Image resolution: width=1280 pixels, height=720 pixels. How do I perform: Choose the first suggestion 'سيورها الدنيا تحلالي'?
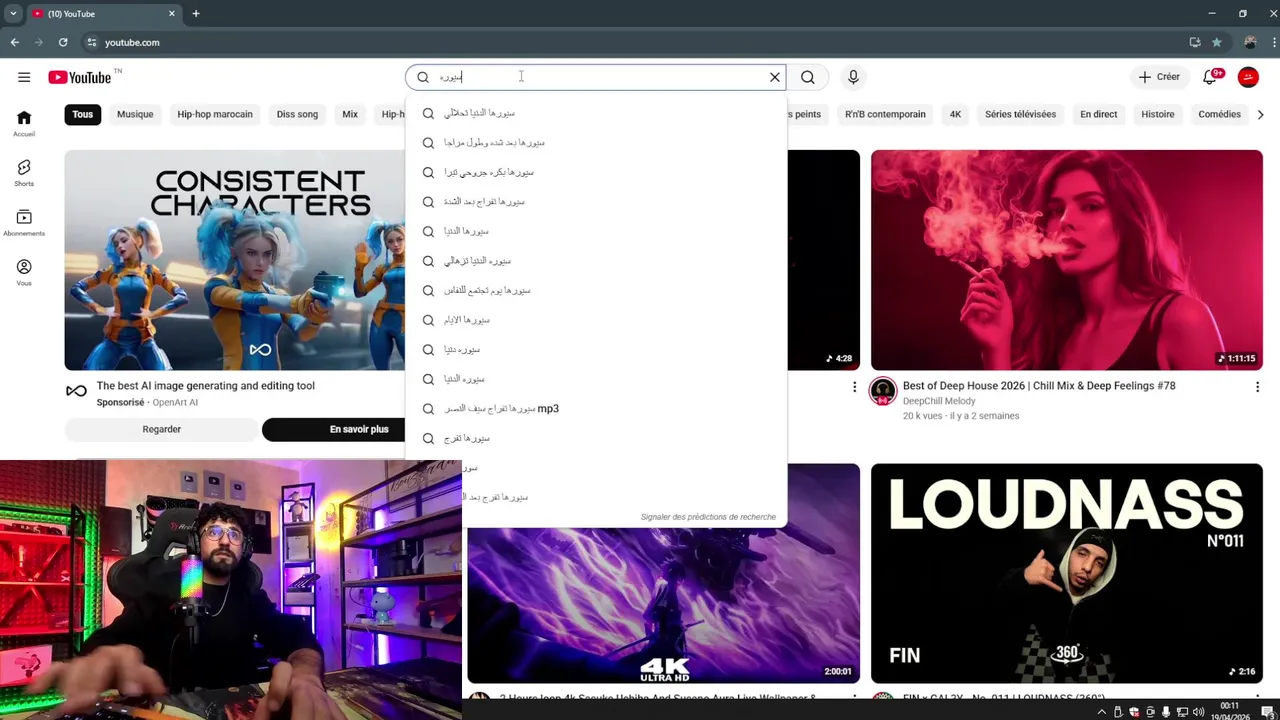pyautogui.click(x=596, y=113)
